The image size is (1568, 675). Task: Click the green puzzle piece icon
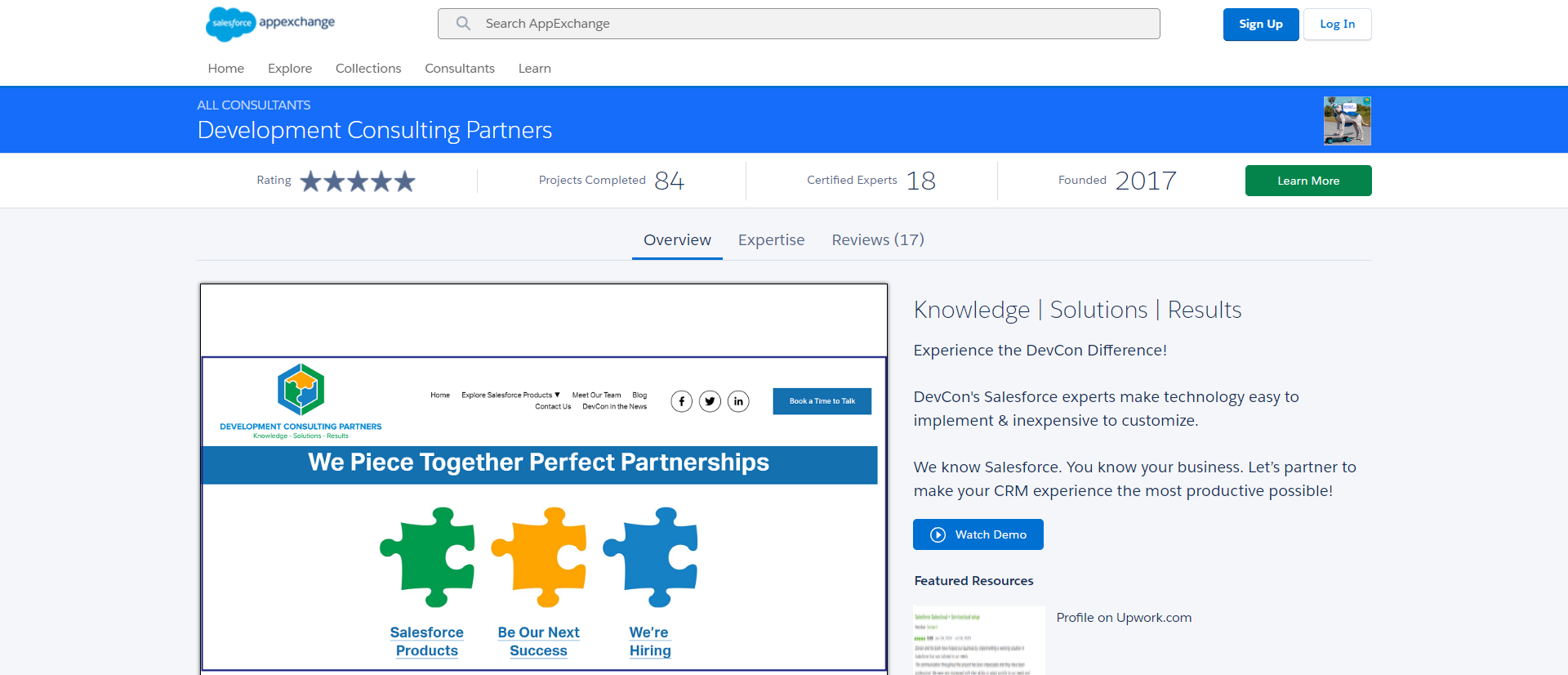428,557
